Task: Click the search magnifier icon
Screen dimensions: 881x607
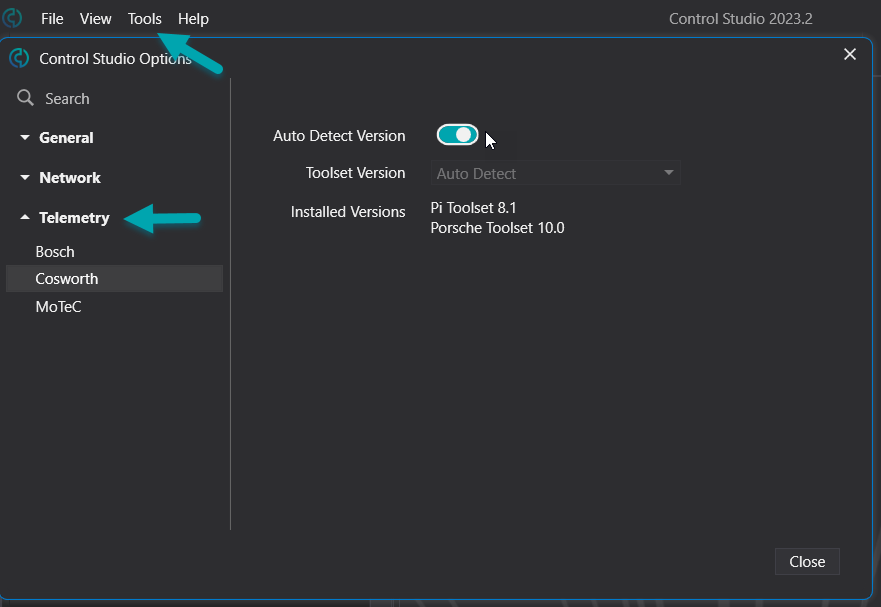Action: (25, 98)
